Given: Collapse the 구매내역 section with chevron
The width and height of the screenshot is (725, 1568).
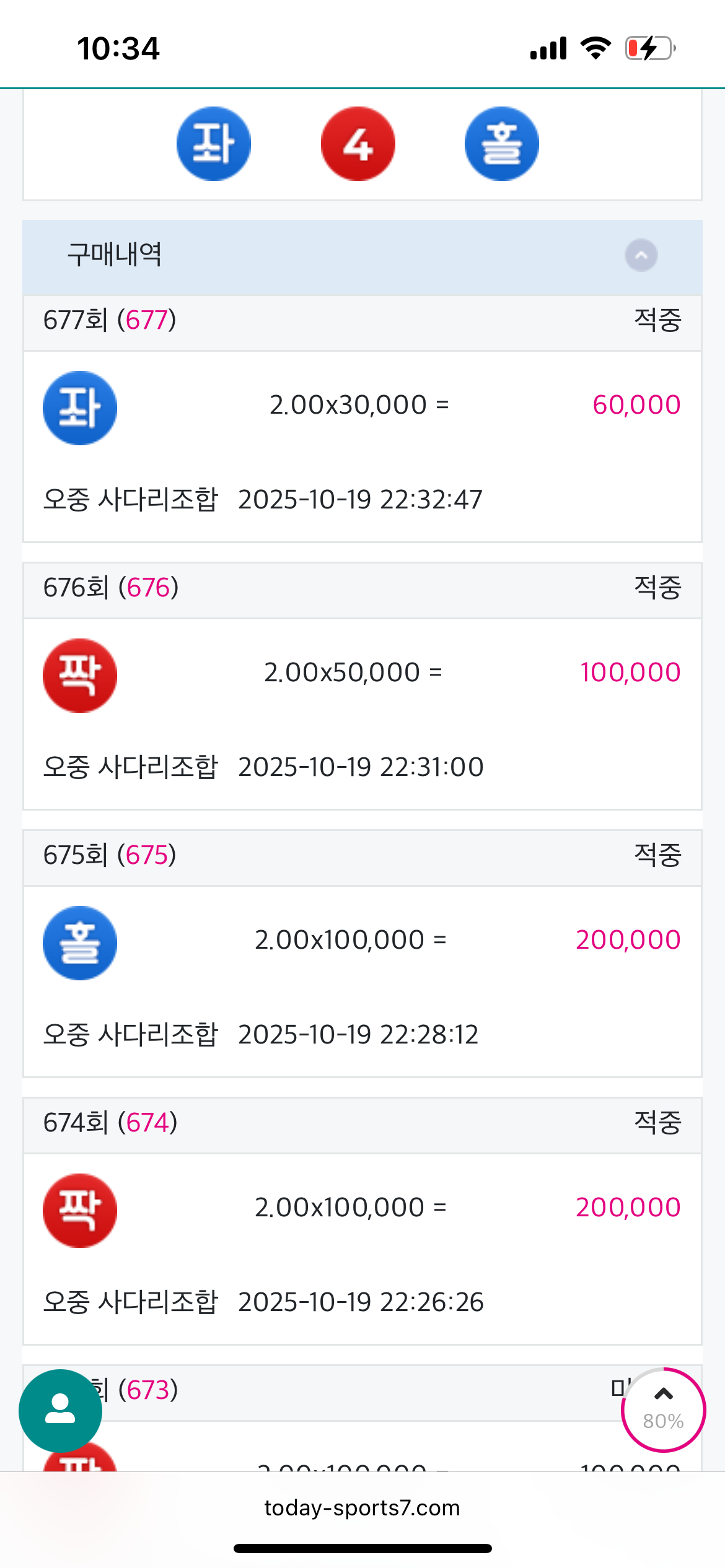Looking at the screenshot, I should tap(641, 255).
